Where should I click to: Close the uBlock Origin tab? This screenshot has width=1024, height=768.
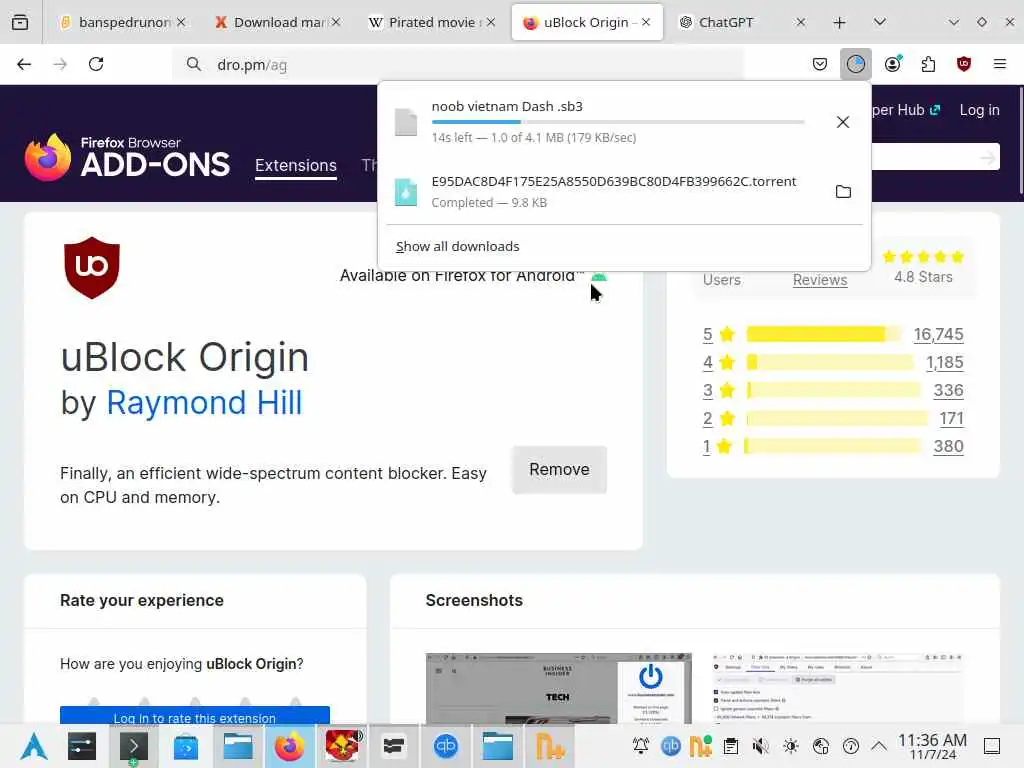tap(646, 22)
